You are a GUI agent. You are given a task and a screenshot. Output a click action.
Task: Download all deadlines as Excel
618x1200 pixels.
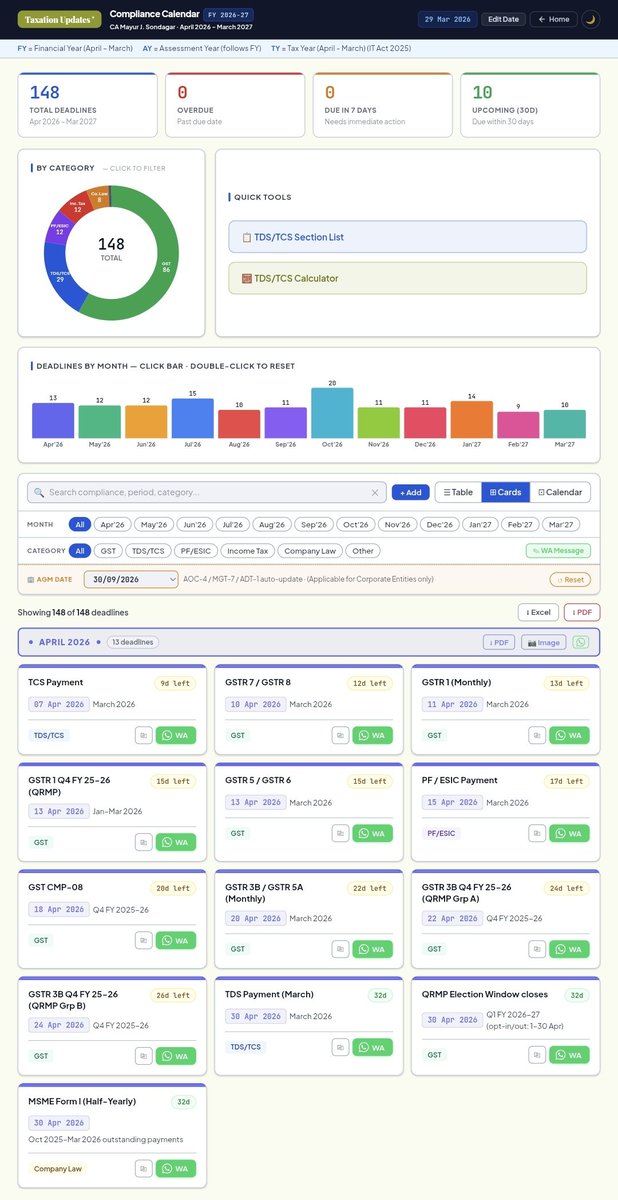(x=538, y=612)
